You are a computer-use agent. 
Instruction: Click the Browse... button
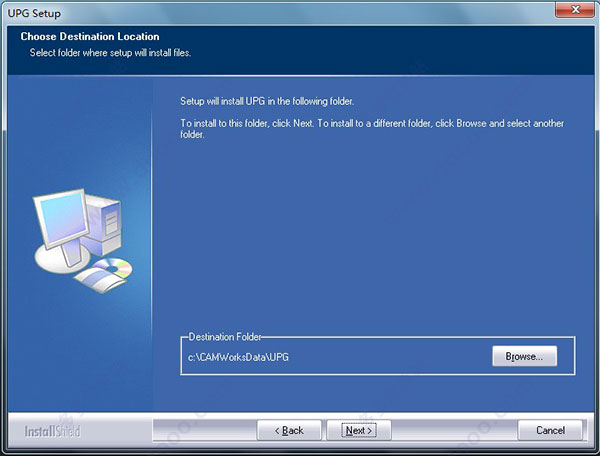coord(524,356)
